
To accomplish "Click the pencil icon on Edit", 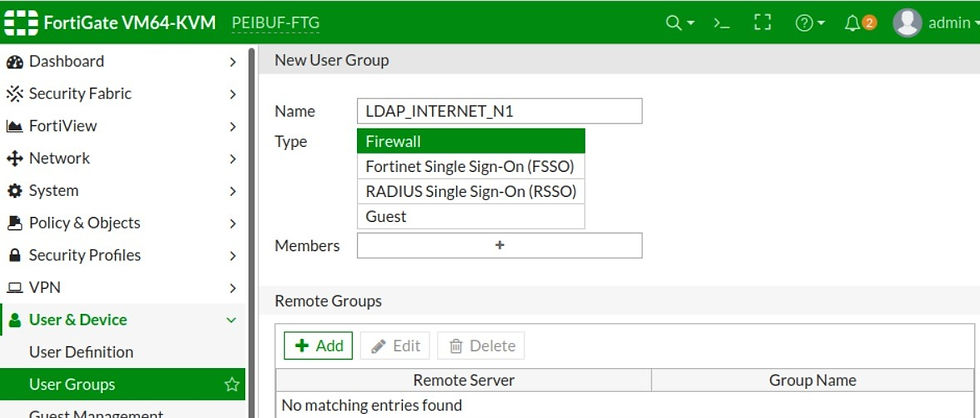I will pos(378,346).
